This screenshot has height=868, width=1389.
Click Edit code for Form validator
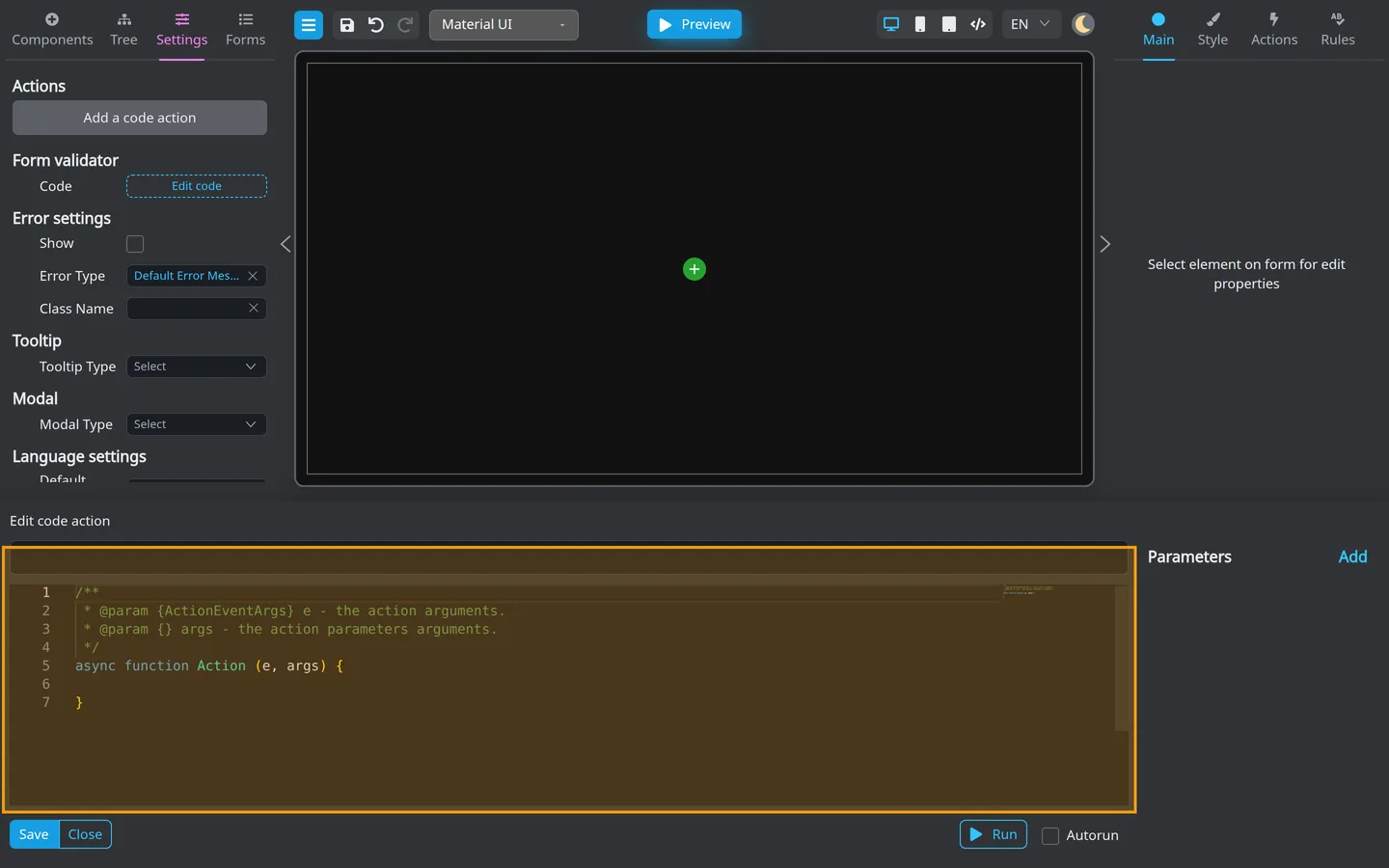197,186
